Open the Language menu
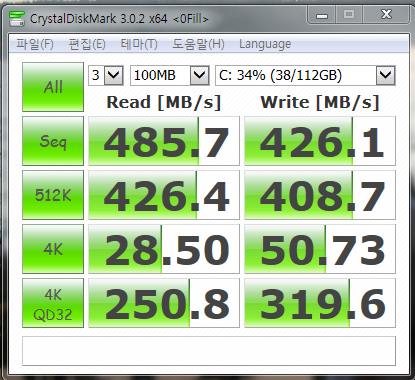This screenshot has width=415, height=380. pyautogui.click(x=265, y=44)
